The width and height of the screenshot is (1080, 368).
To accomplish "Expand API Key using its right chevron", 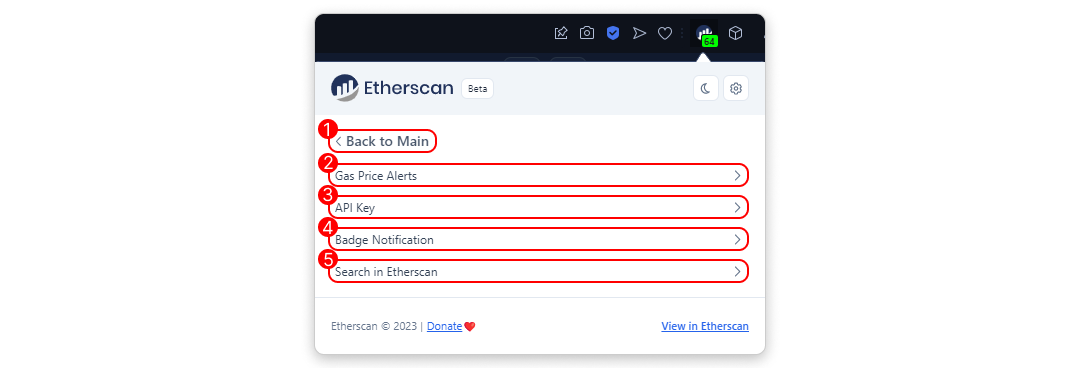I will click(x=737, y=207).
